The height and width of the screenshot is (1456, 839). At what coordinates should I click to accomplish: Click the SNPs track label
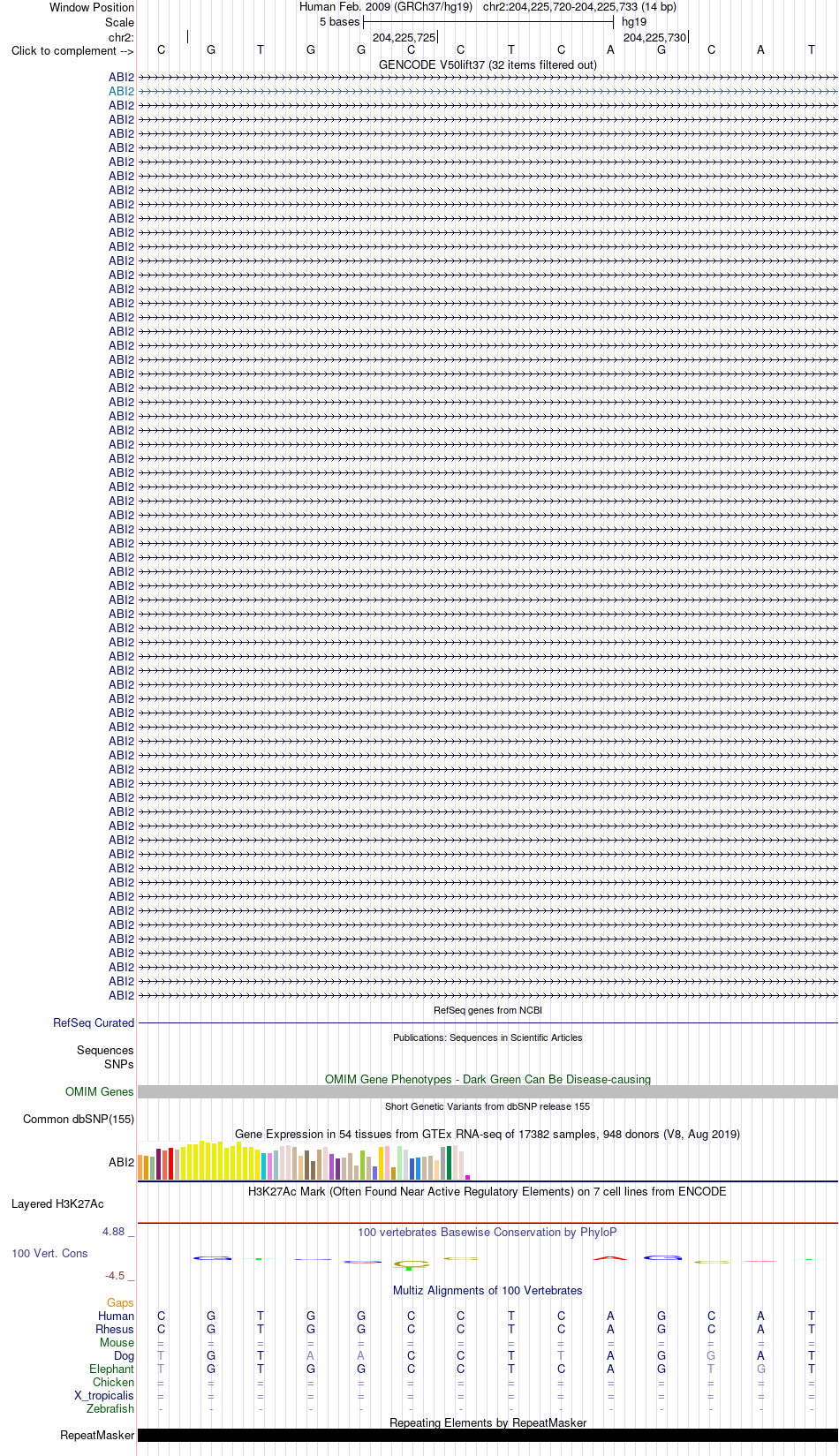[x=119, y=1064]
